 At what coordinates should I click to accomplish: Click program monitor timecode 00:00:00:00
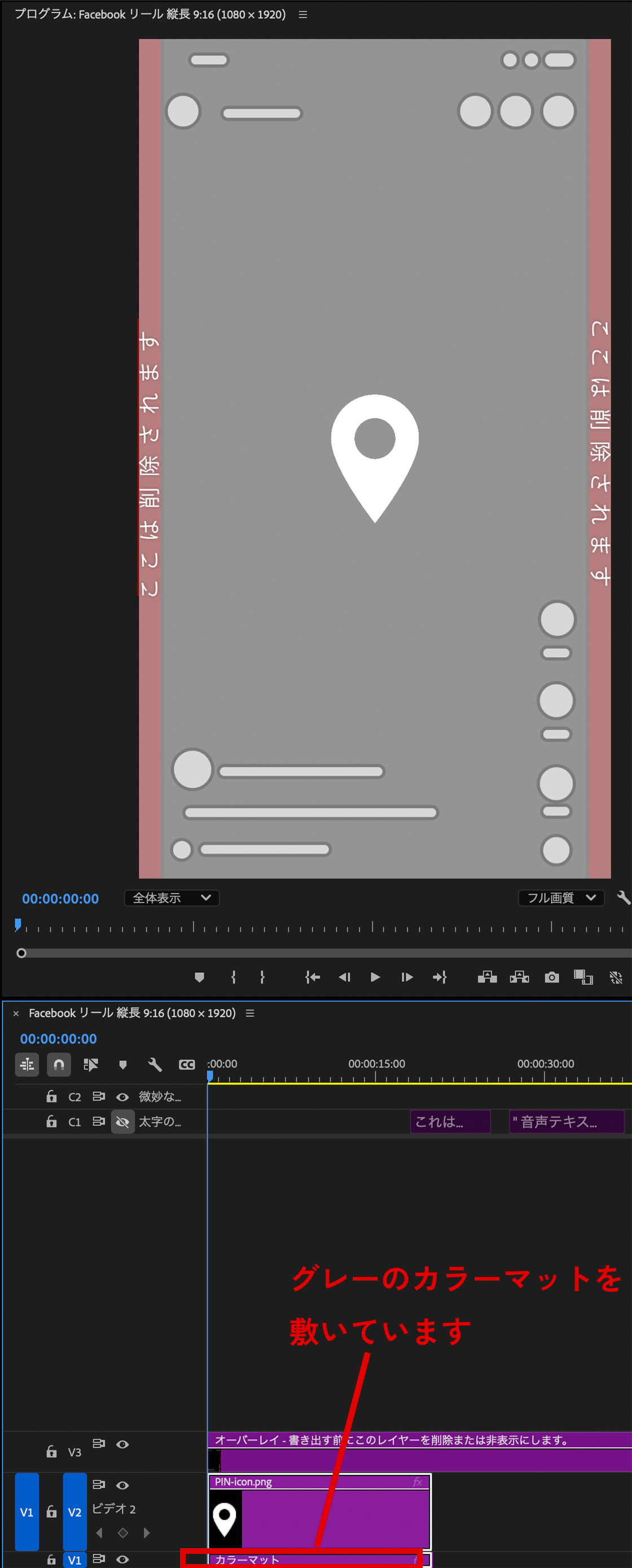(x=60, y=898)
